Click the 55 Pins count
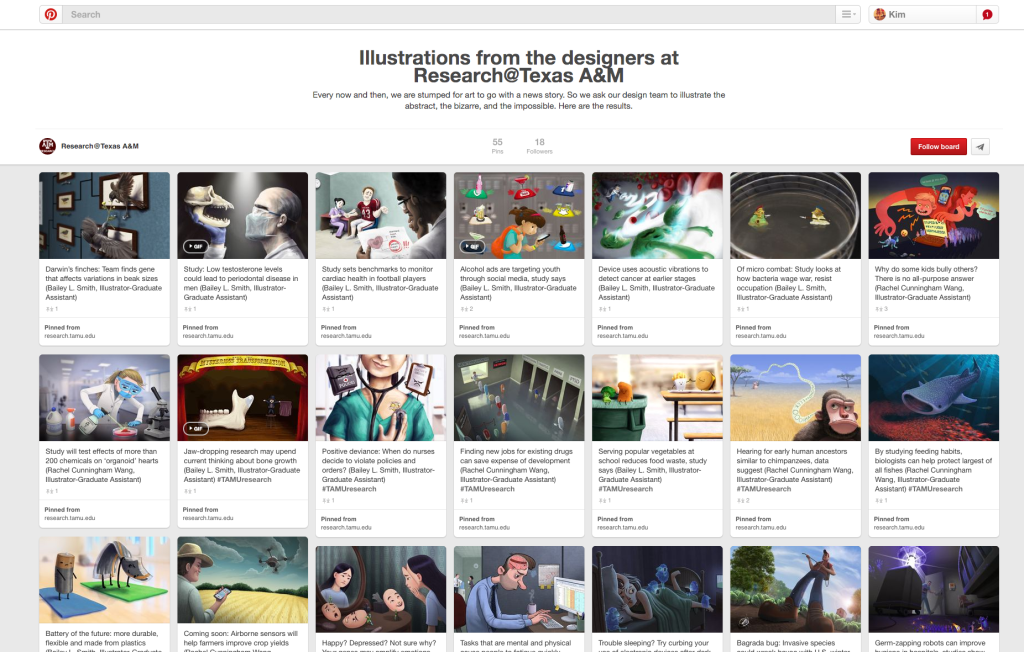 point(497,146)
